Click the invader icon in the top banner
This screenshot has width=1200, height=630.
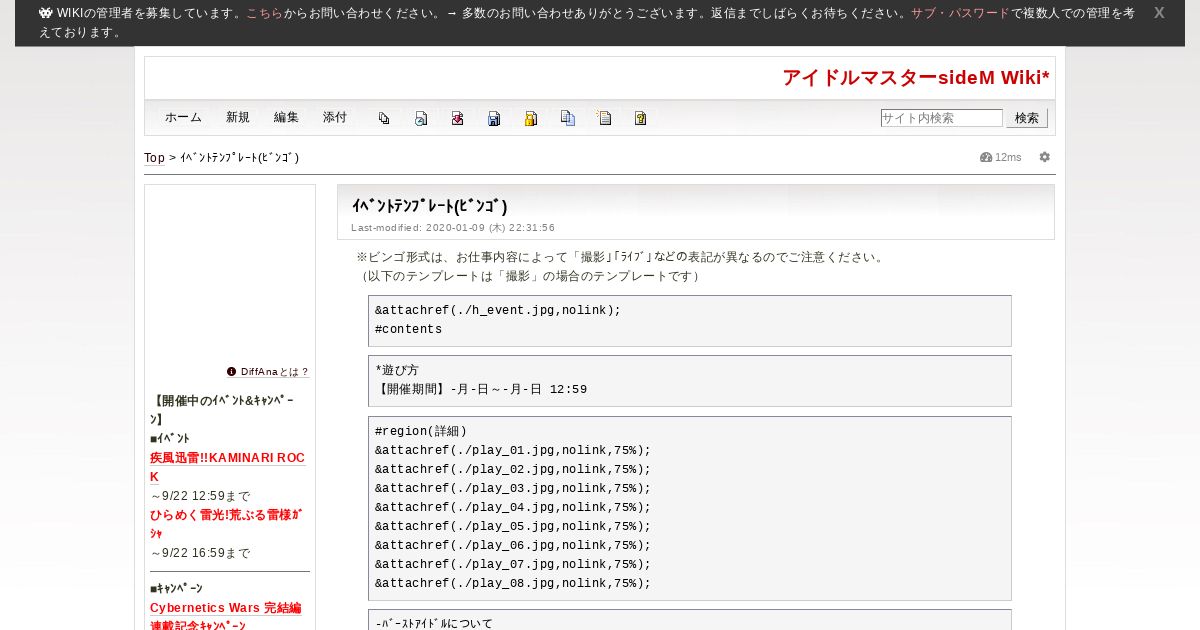click(x=46, y=13)
